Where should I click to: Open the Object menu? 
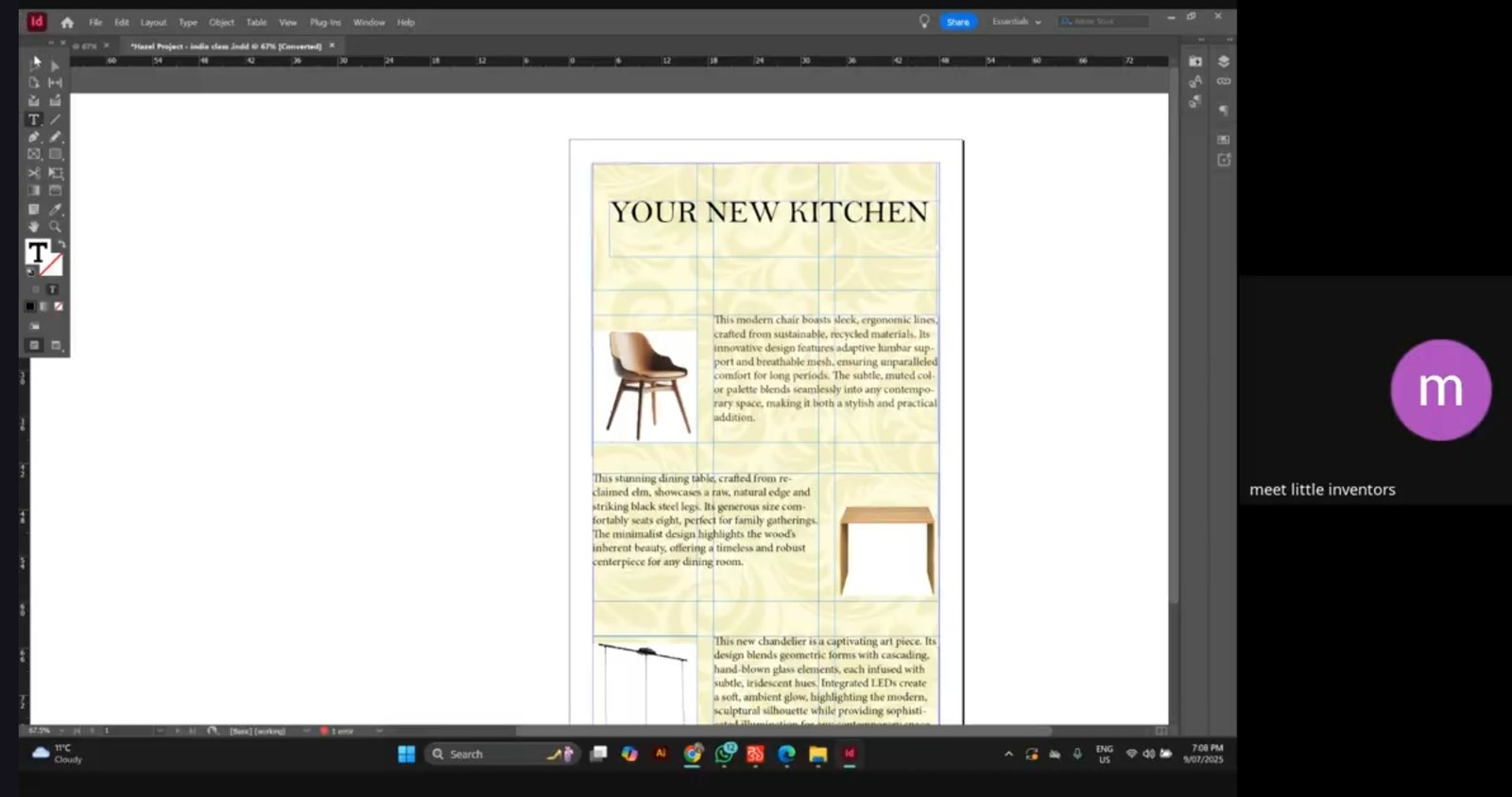(221, 23)
